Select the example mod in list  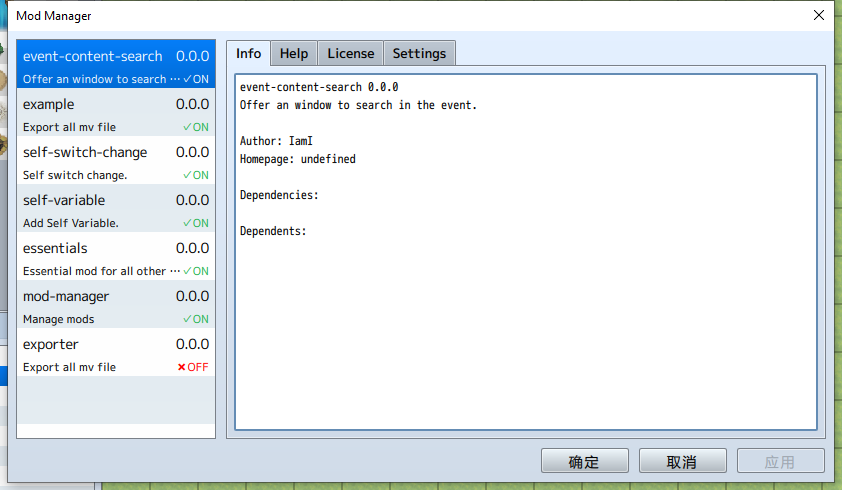(116, 112)
